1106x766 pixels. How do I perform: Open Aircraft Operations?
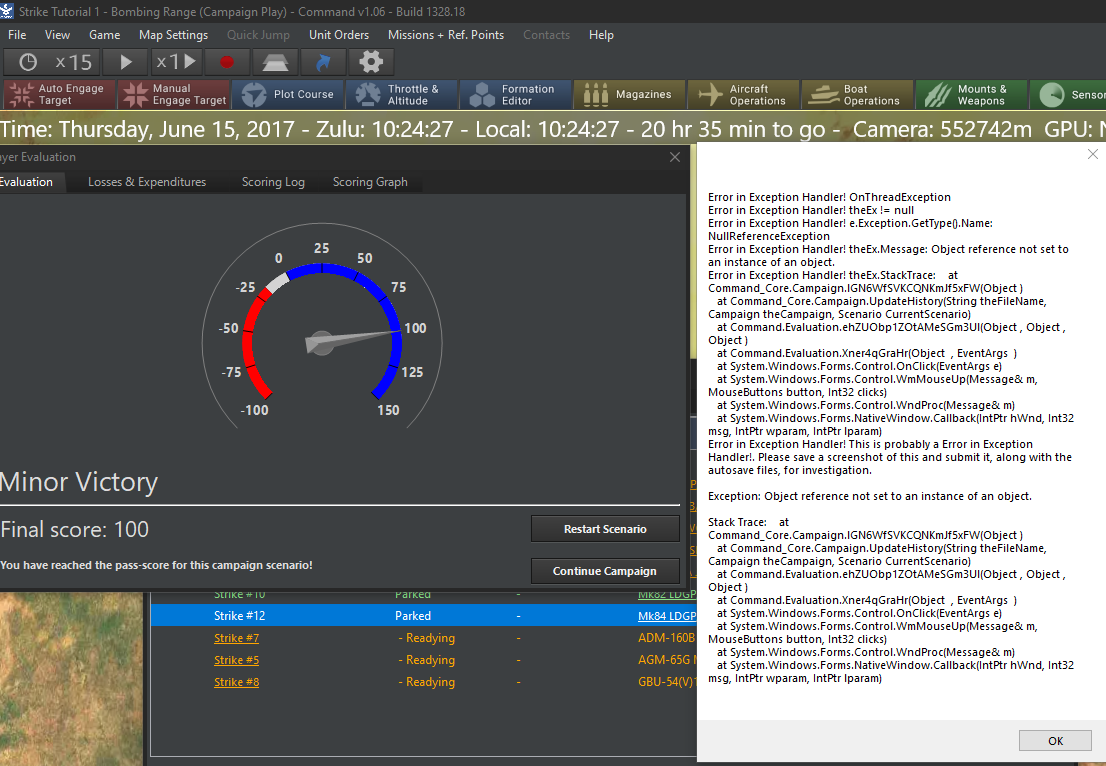[x=743, y=95]
